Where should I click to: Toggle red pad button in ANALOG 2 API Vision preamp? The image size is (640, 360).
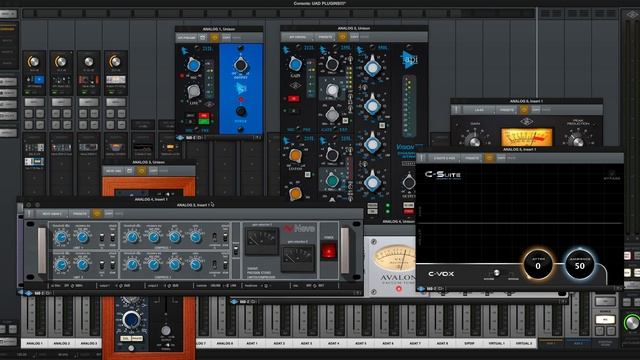coord(293,99)
